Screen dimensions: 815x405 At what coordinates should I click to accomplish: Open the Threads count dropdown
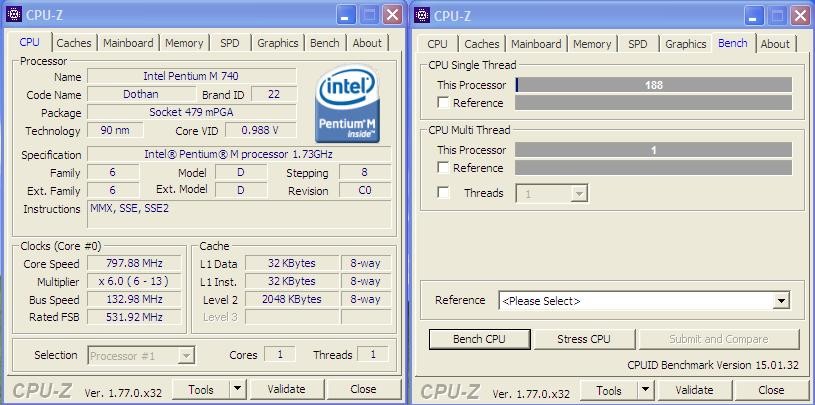click(x=579, y=194)
